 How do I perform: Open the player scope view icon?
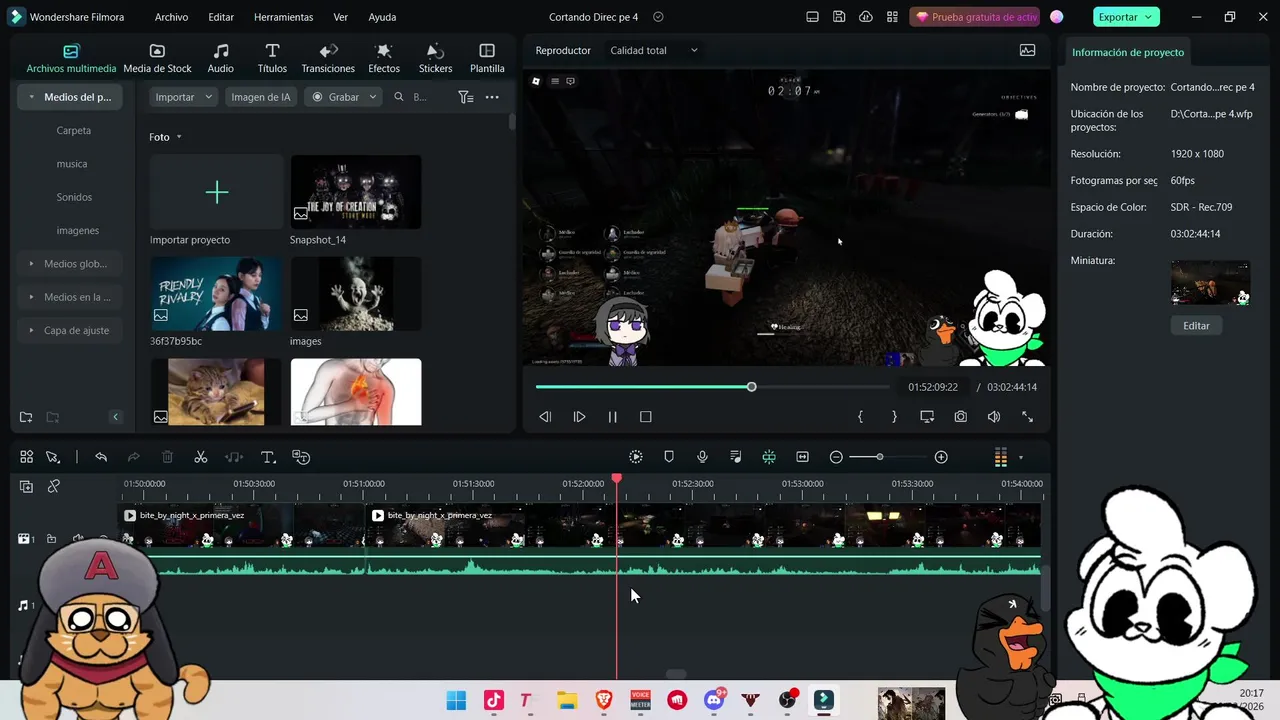(x=1027, y=50)
